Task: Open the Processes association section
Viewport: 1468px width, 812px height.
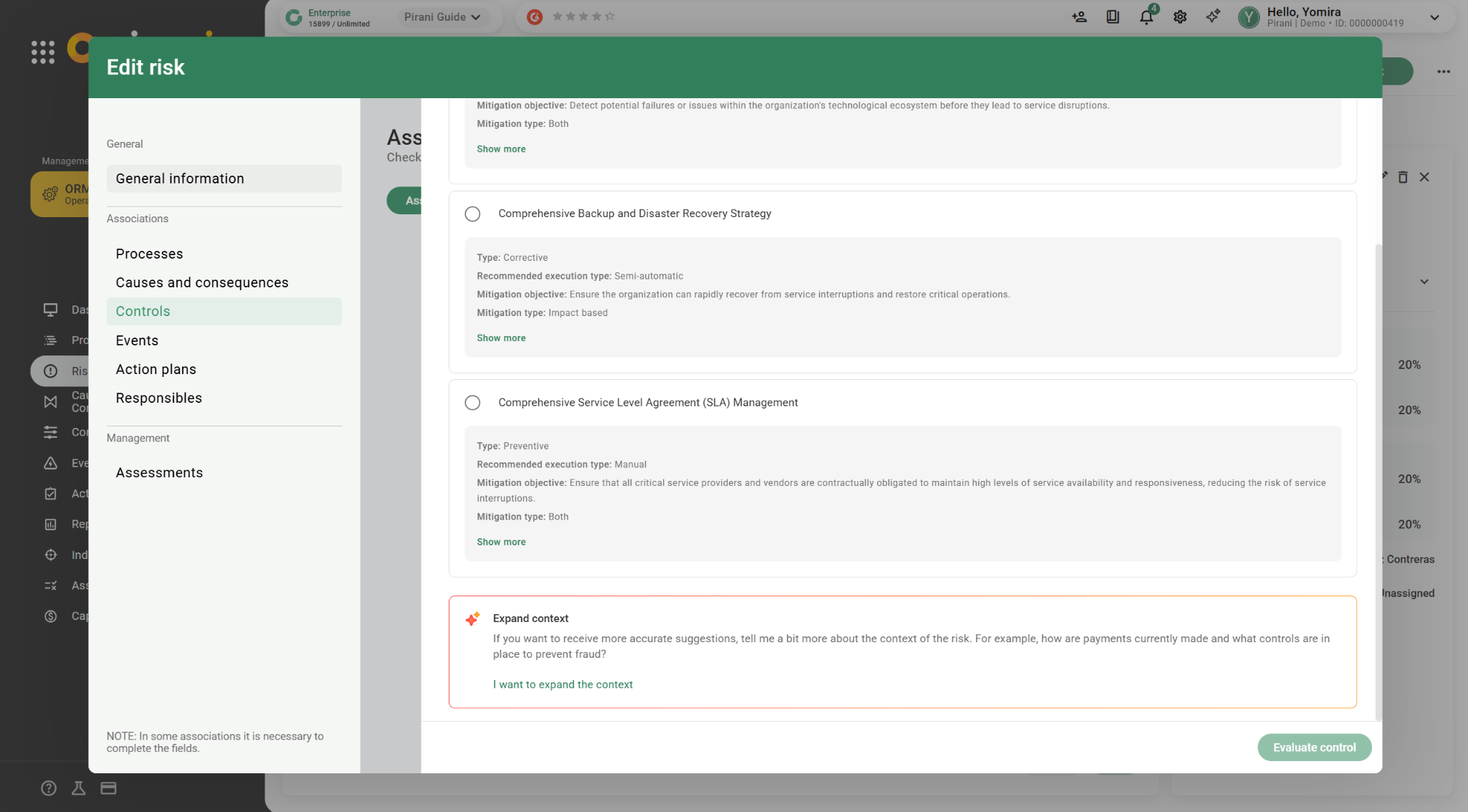Action: click(x=149, y=254)
